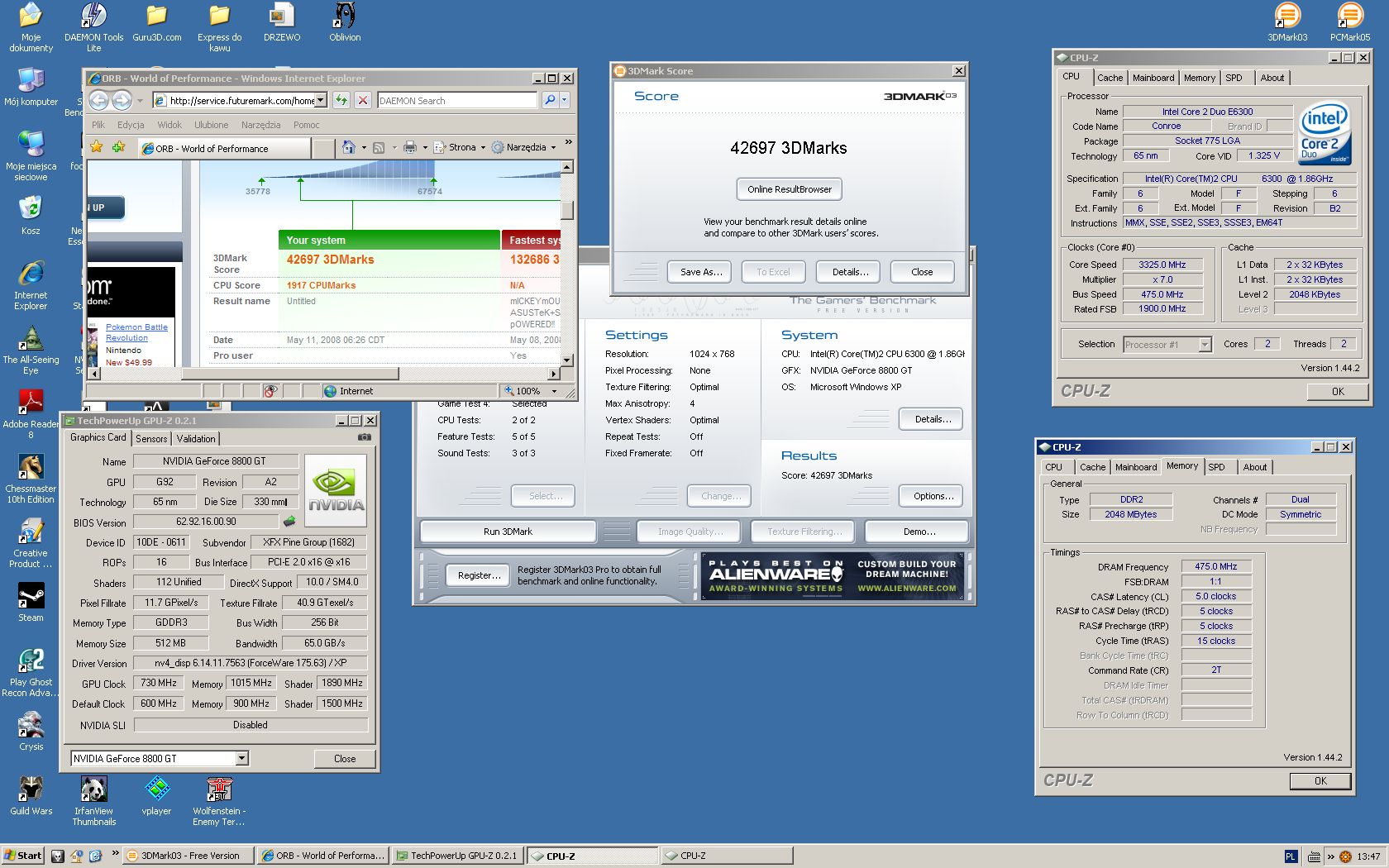This screenshot has width=1389, height=868.
Task: Click Save As in 3DMark Score window
Action: point(700,272)
